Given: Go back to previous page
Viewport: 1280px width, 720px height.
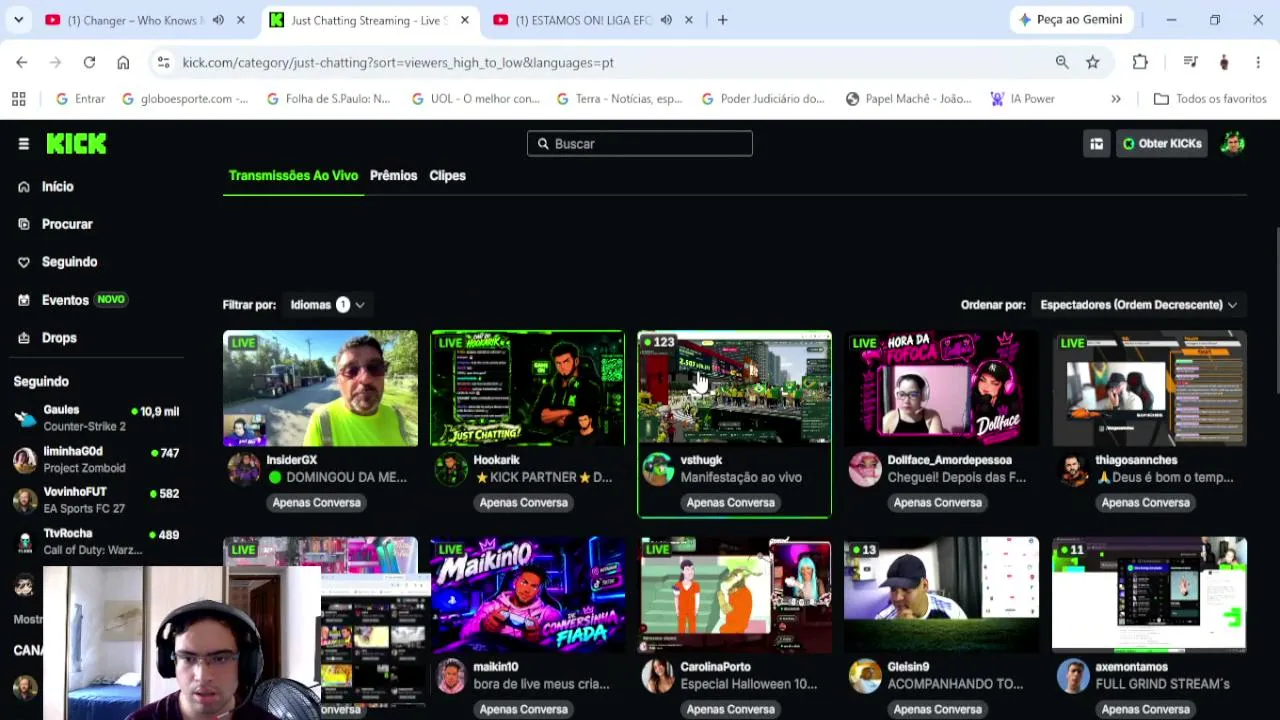Looking at the screenshot, I should coord(22,62).
